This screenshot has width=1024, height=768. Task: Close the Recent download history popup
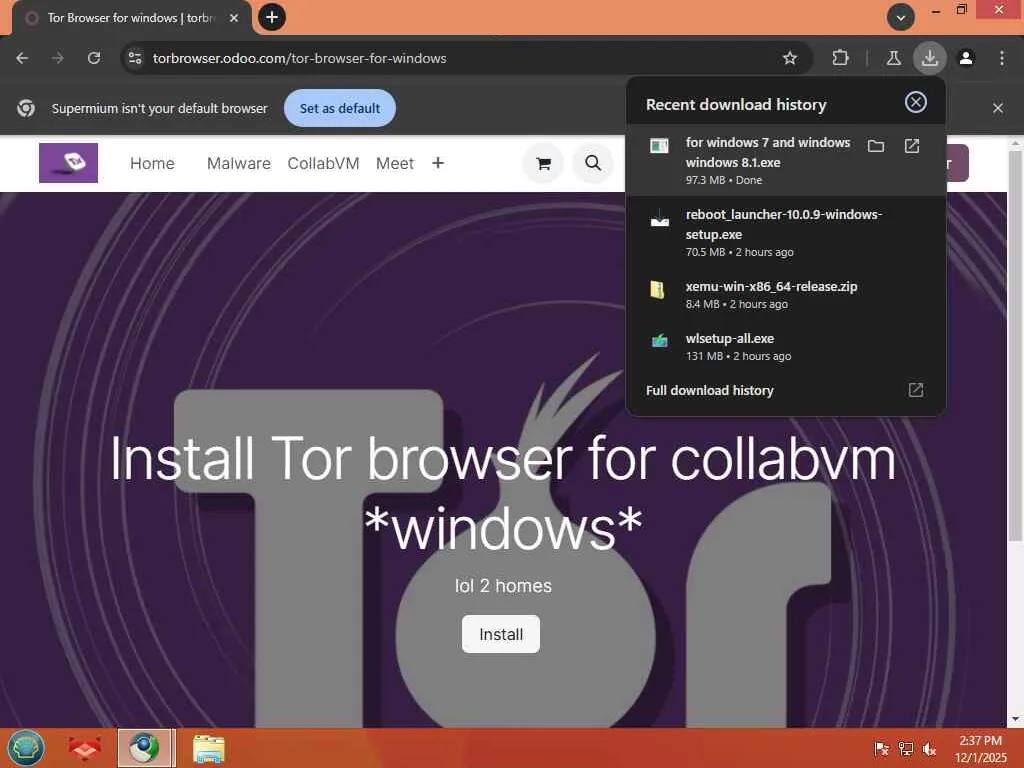click(916, 103)
